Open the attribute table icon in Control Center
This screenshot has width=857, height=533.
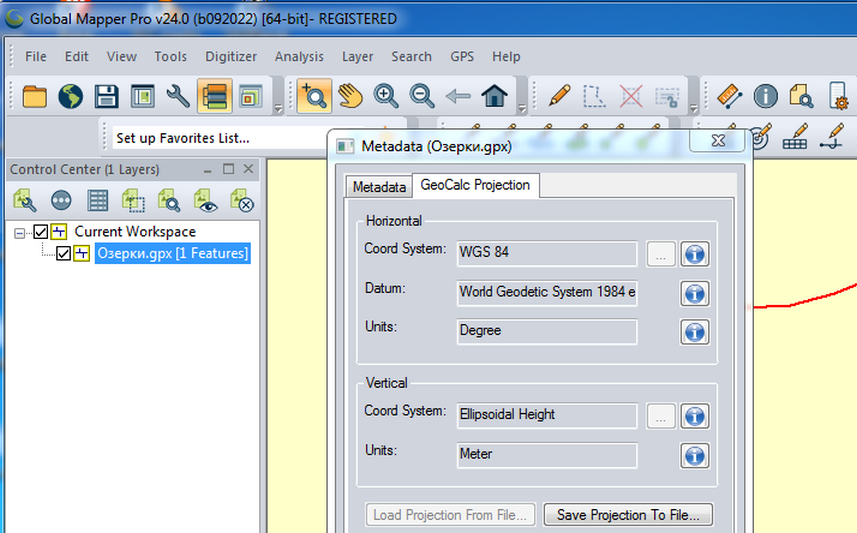tap(97, 201)
